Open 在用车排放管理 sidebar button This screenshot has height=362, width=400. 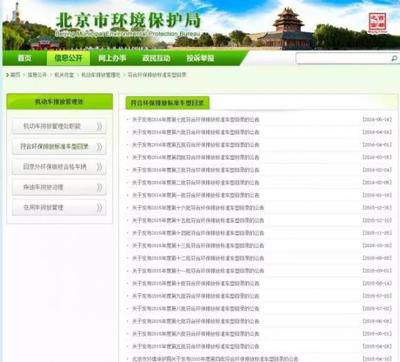(x=59, y=208)
